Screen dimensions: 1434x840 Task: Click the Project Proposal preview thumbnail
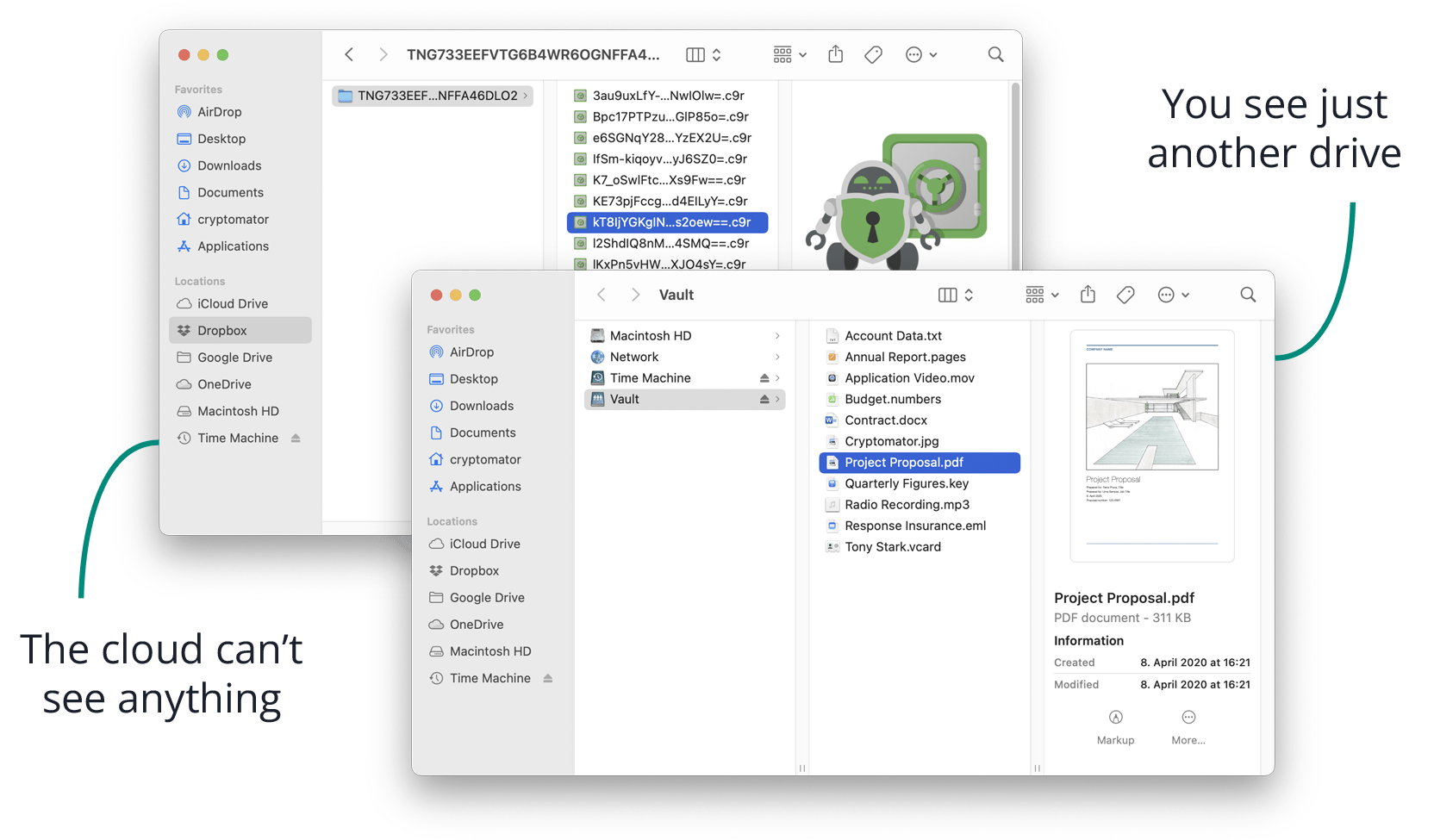pos(1152,445)
